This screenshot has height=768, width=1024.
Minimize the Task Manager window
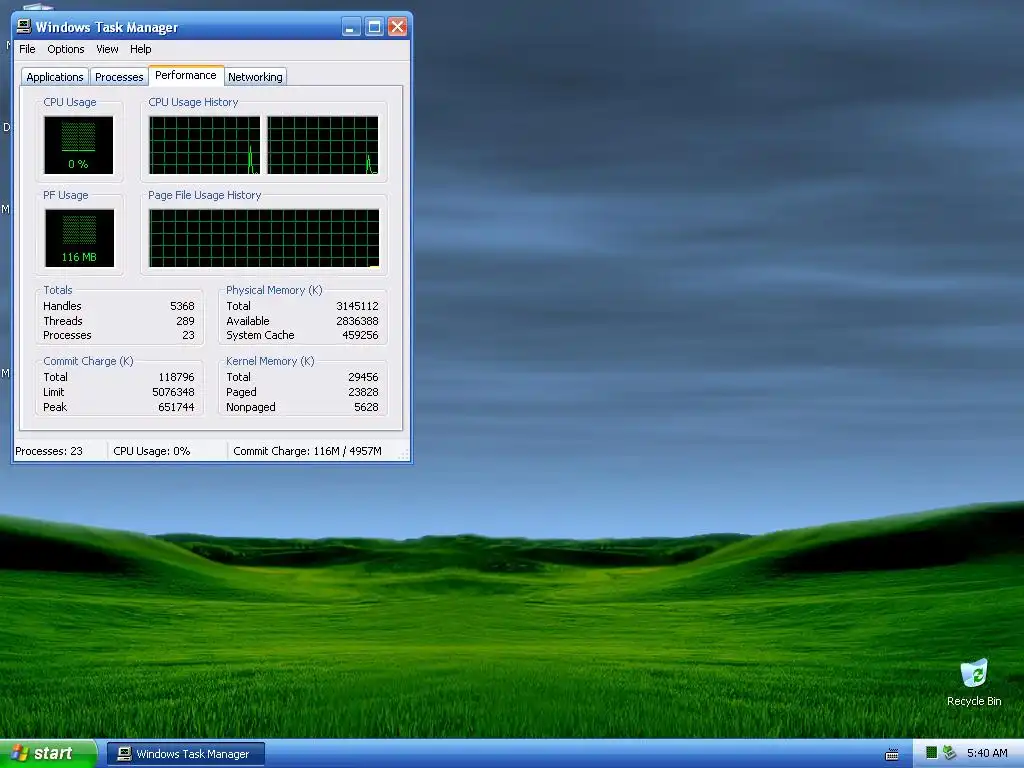click(x=351, y=27)
